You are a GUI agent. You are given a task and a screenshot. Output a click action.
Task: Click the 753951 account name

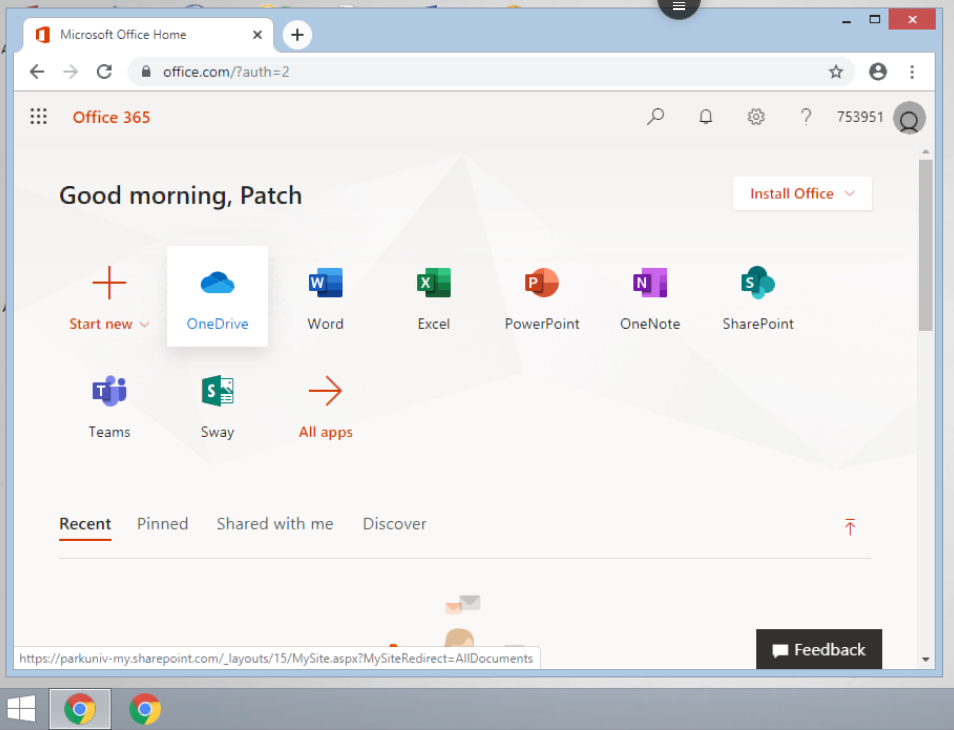coord(860,117)
